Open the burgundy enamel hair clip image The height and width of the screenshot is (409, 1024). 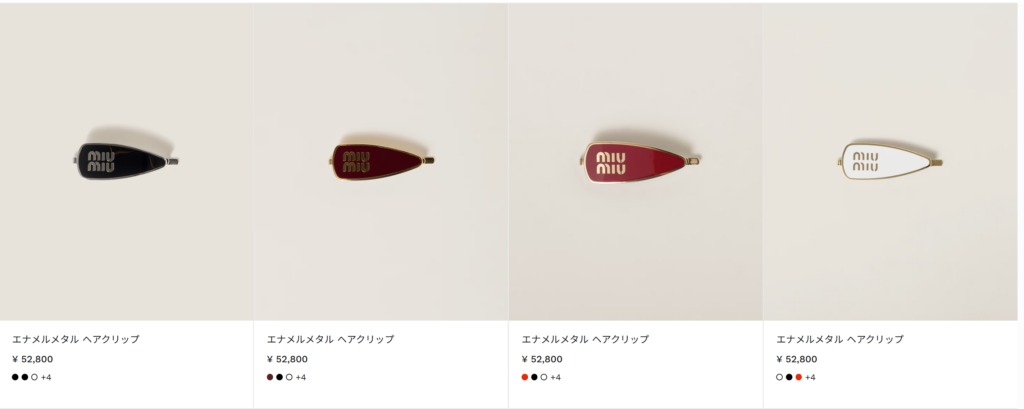[381, 161]
